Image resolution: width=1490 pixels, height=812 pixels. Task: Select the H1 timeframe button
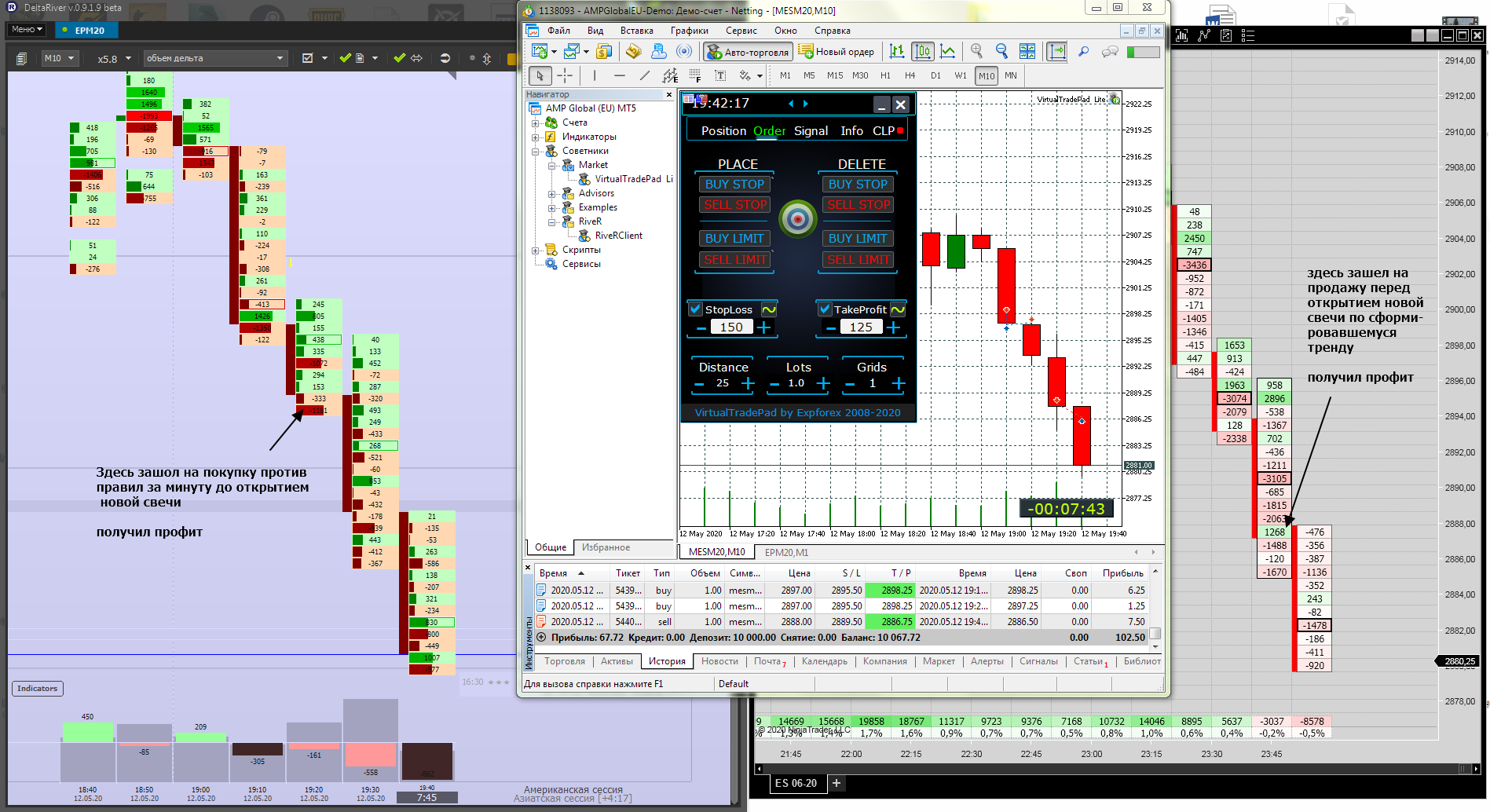885,75
